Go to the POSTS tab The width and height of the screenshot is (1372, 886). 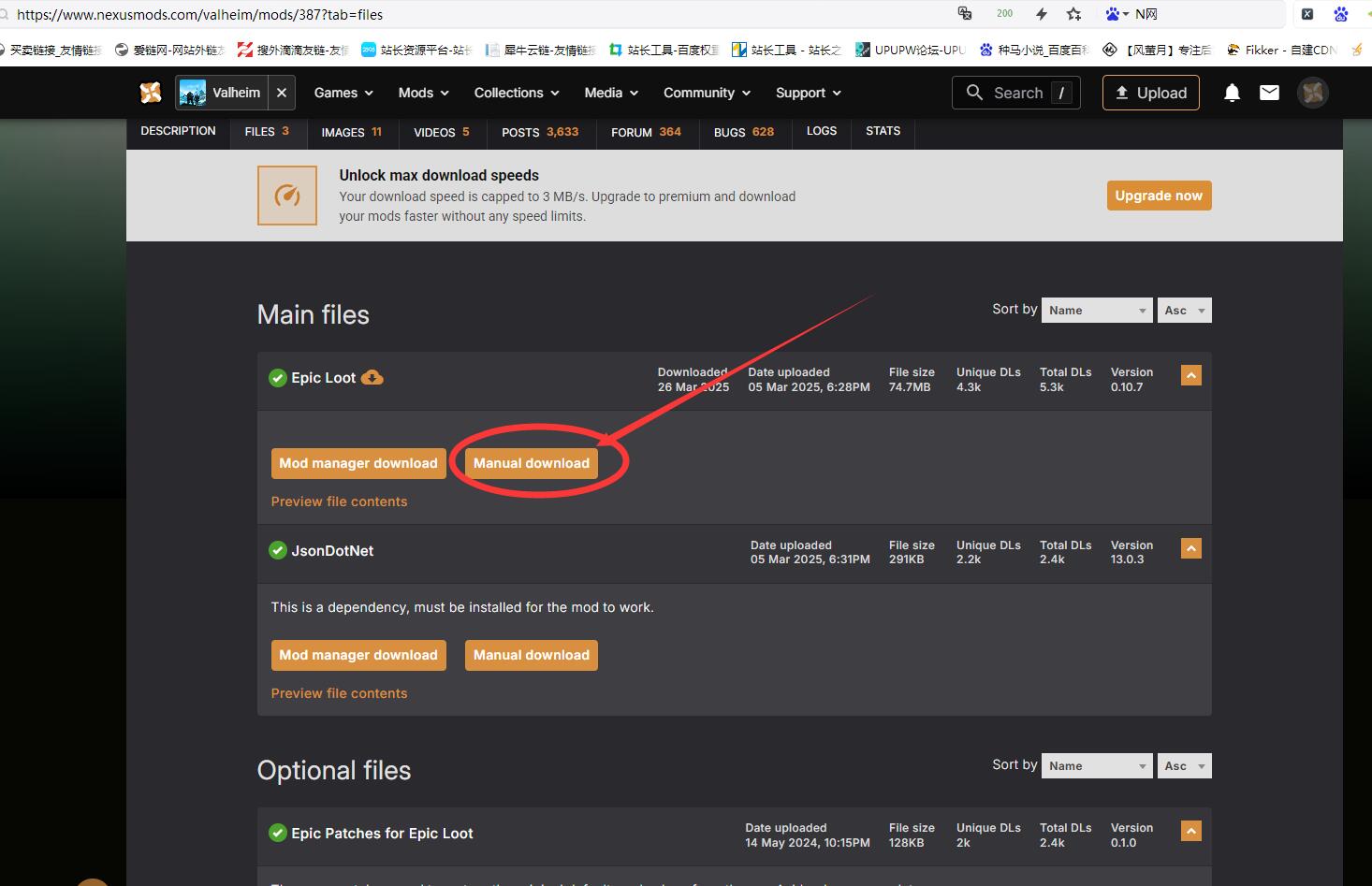click(540, 132)
